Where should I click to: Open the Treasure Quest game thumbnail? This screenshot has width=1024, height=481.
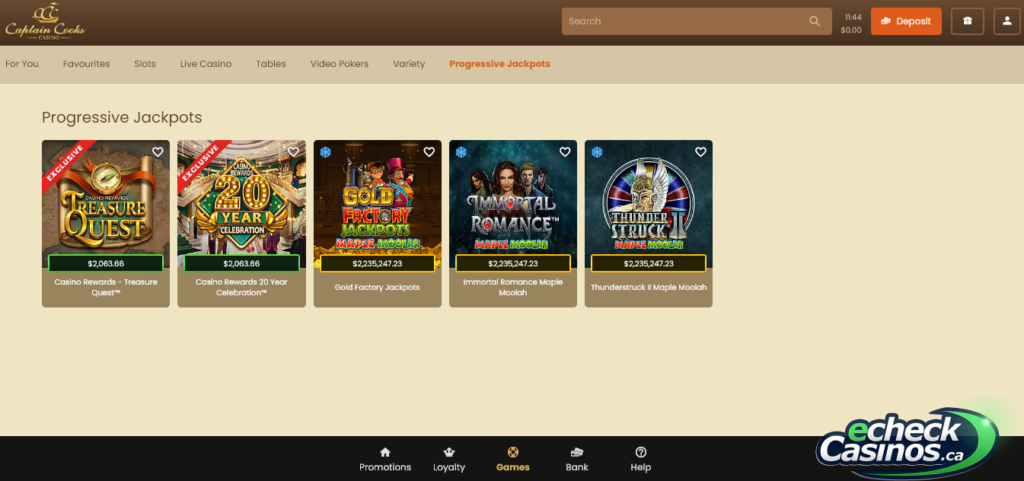tap(106, 204)
